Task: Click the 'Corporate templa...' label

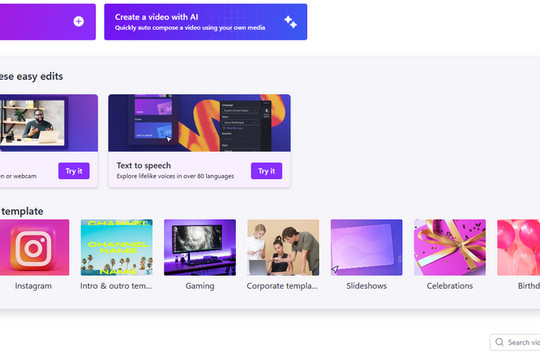Action: pyautogui.click(x=282, y=286)
